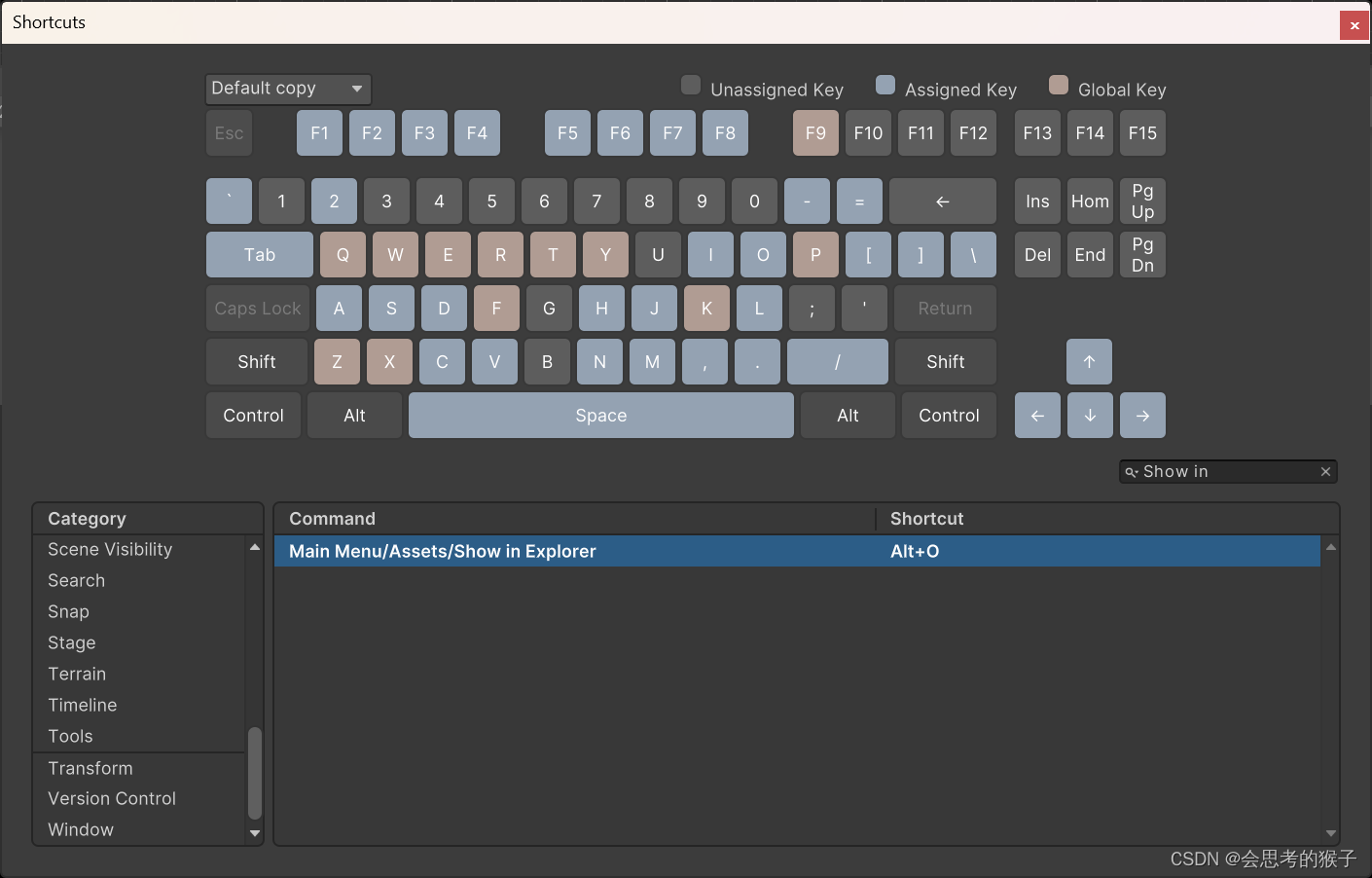Toggle the Unassigned Key filter

690,85
